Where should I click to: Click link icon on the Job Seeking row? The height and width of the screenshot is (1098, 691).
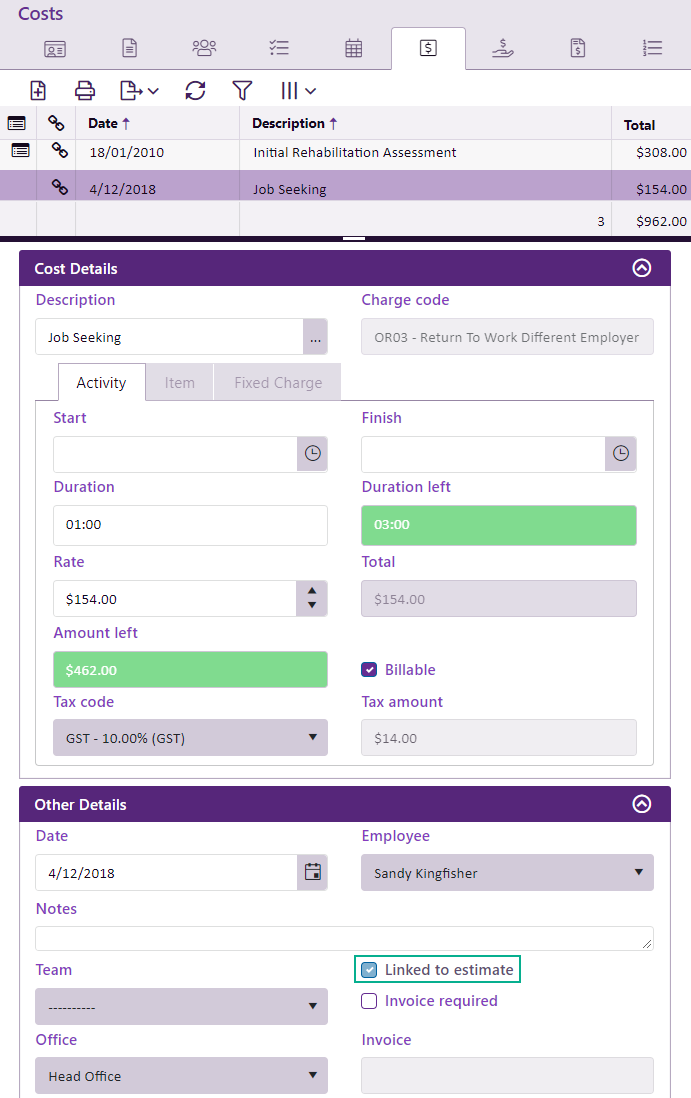pos(60,187)
